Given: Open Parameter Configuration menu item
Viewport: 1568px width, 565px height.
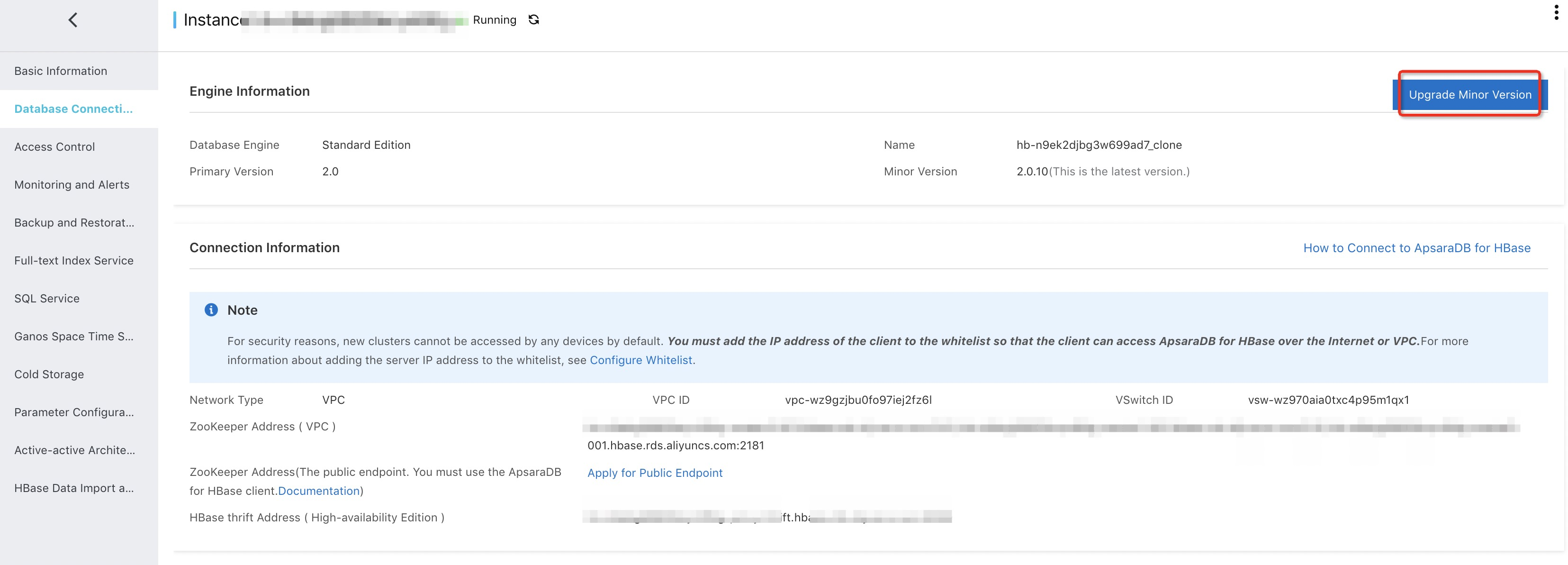Looking at the screenshot, I should (x=74, y=412).
